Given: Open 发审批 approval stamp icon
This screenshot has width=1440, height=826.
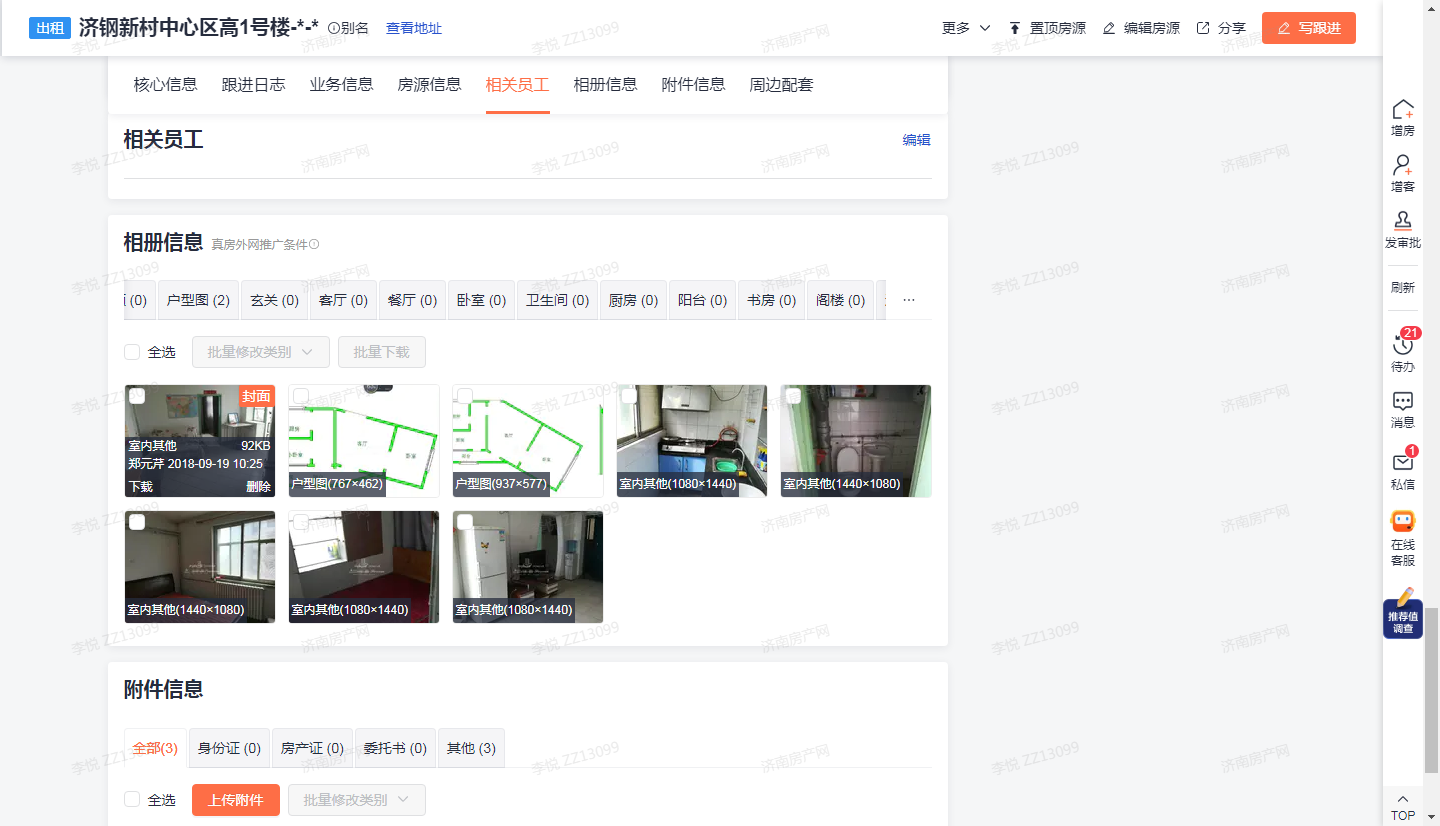Looking at the screenshot, I should point(1403,221).
